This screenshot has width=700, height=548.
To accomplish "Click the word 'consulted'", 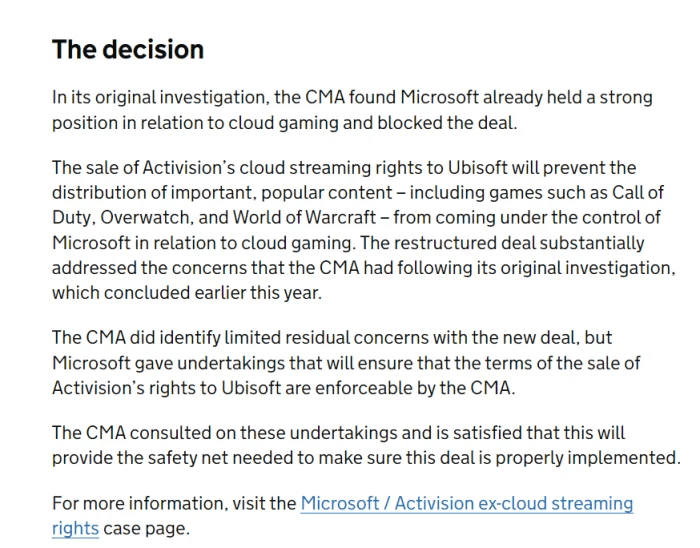I will [175, 433].
